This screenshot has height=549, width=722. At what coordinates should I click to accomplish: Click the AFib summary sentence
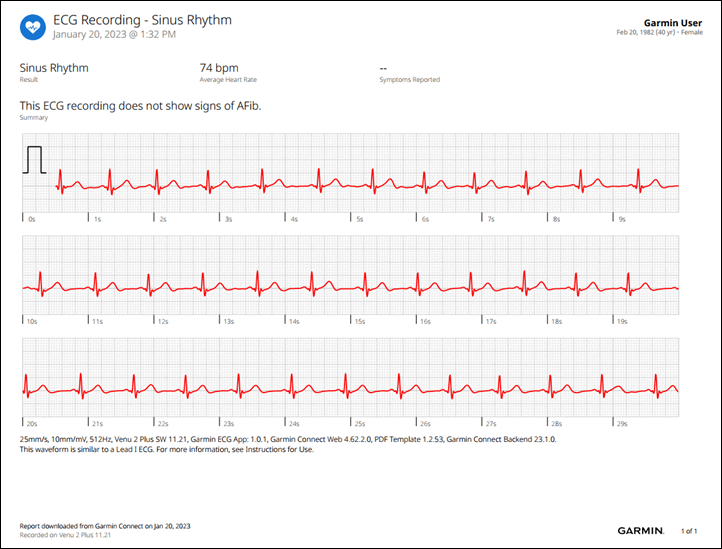pyautogui.click(x=140, y=106)
